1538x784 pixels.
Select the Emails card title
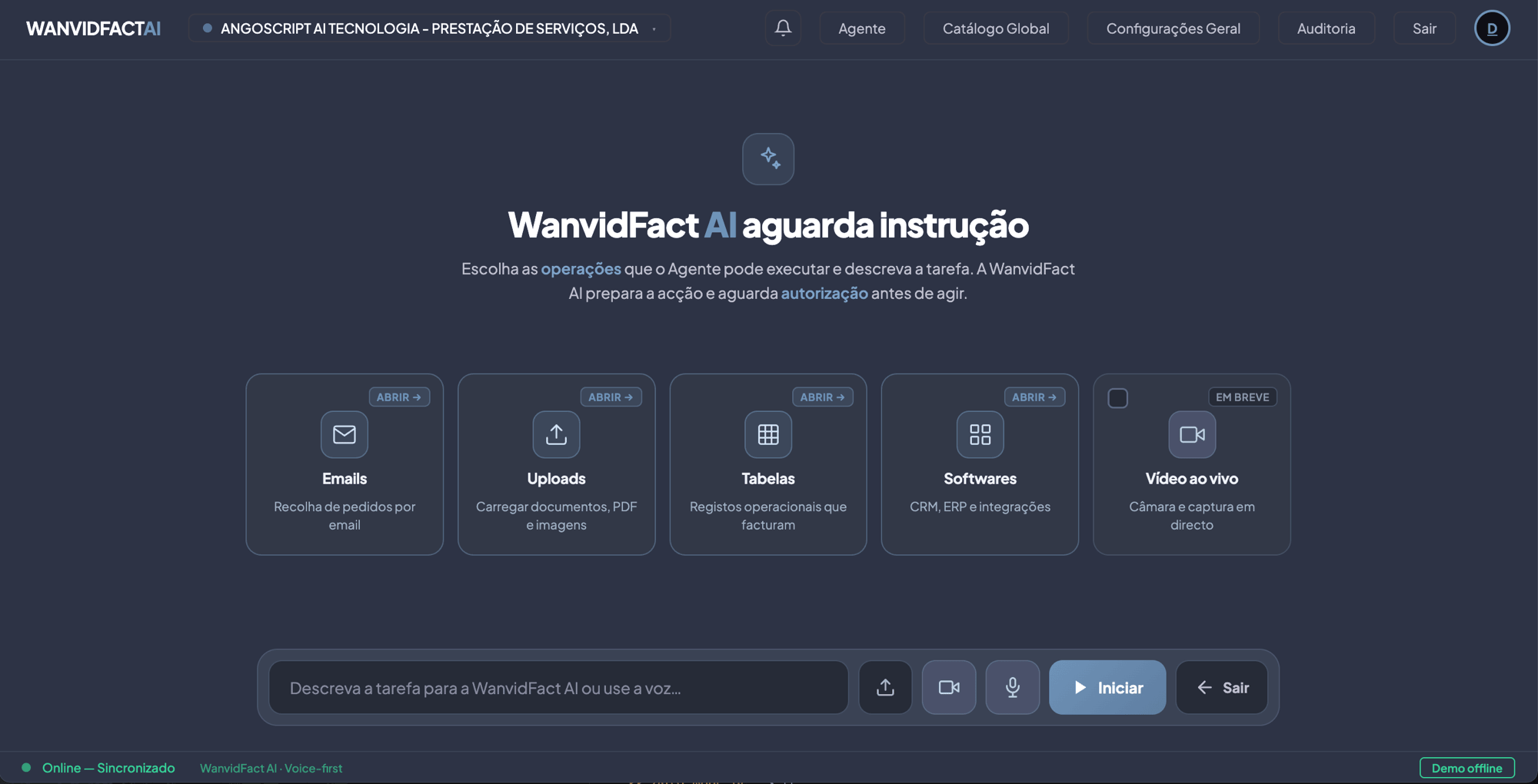pos(345,478)
